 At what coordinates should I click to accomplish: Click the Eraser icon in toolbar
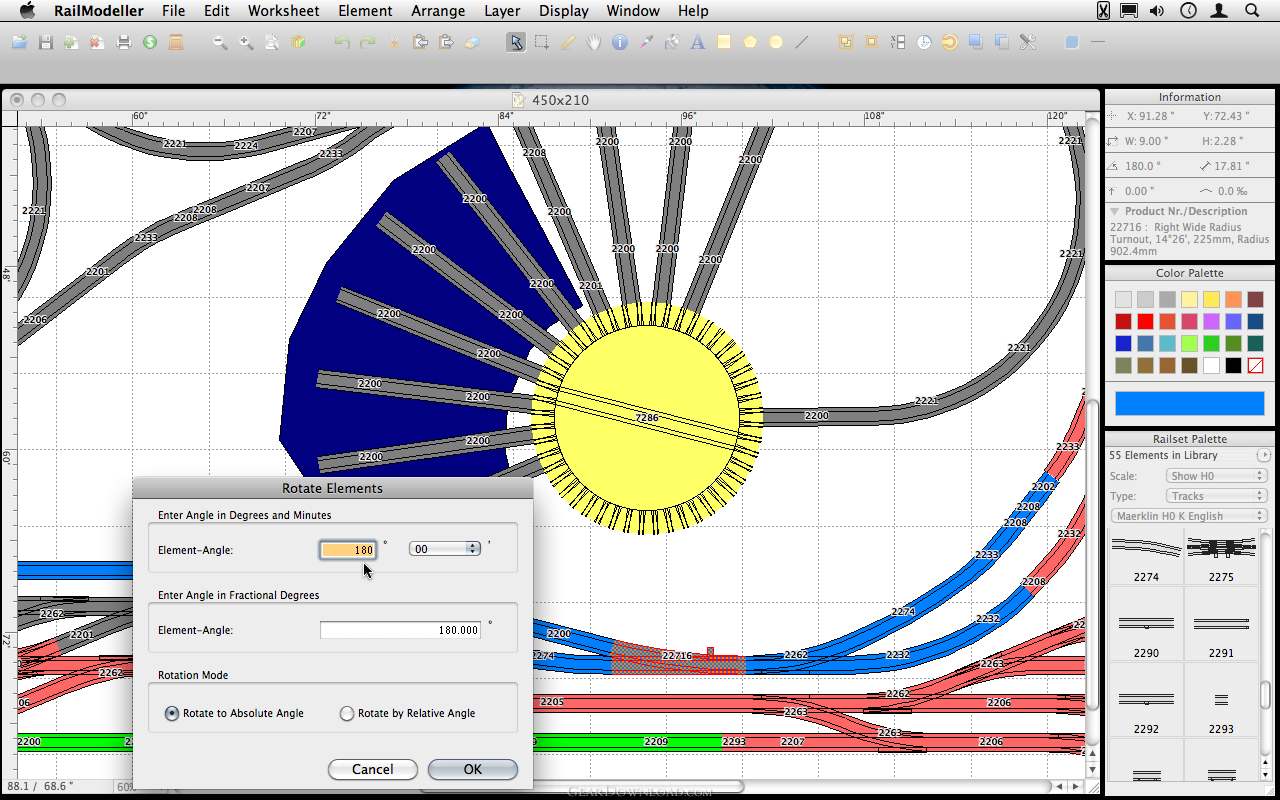pos(473,42)
